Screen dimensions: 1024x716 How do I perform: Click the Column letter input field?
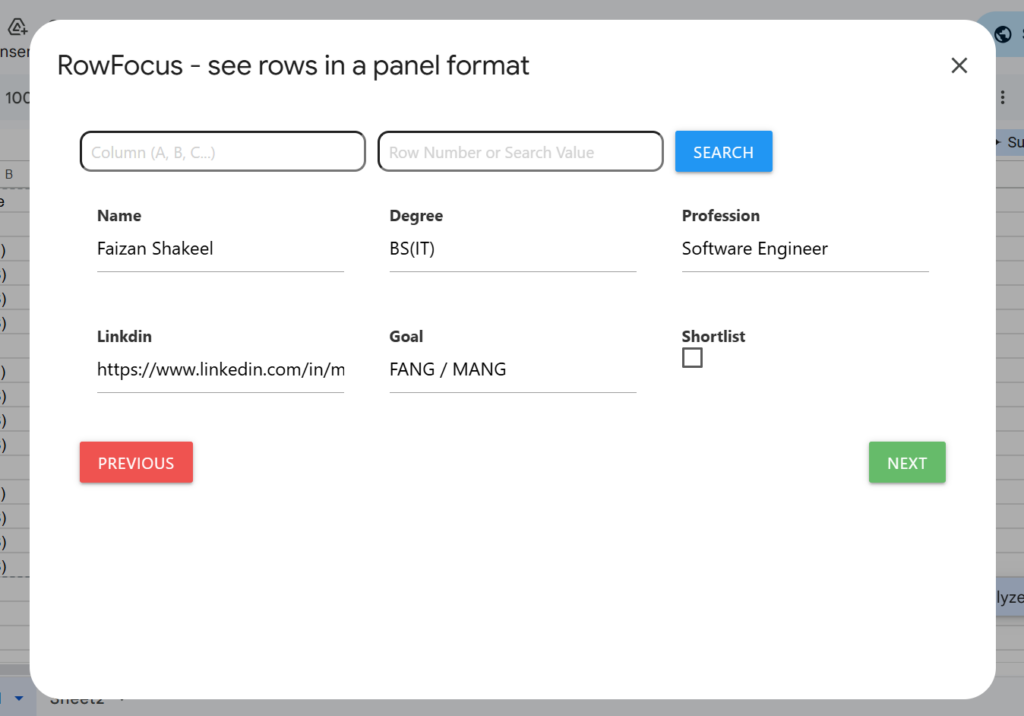coord(222,152)
